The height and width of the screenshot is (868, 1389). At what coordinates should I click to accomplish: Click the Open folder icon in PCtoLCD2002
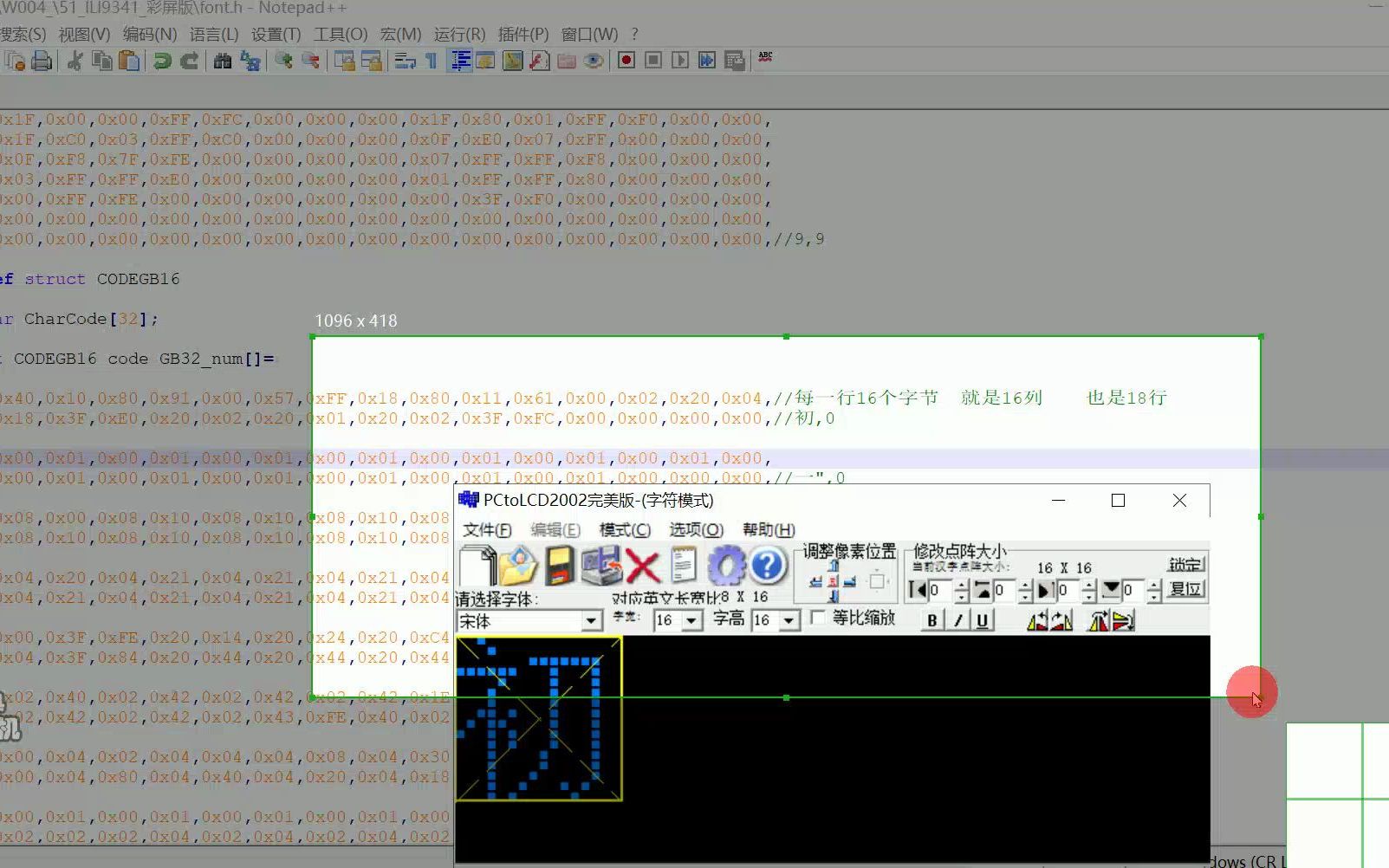click(x=518, y=566)
